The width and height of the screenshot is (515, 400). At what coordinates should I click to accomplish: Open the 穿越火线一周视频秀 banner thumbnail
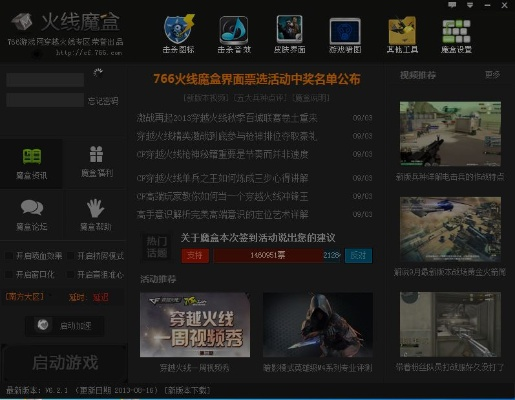pyautogui.click(x=195, y=325)
